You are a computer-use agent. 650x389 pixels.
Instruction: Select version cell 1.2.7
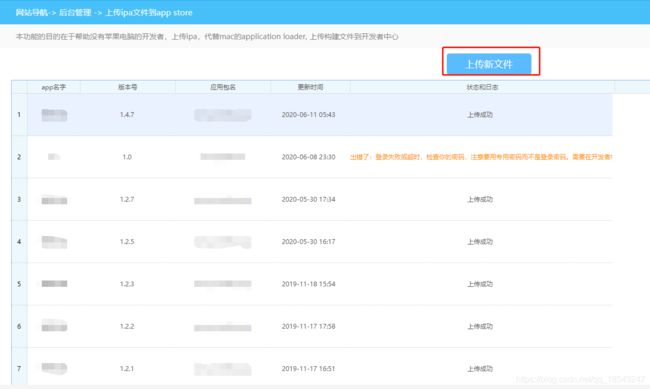point(127,199)
